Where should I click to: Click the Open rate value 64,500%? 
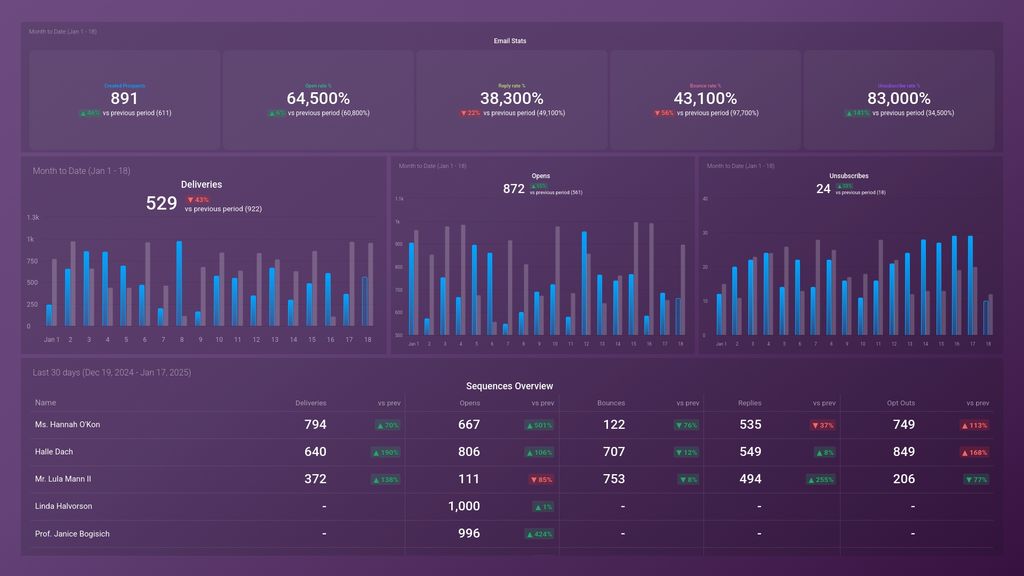pos(318,99)
